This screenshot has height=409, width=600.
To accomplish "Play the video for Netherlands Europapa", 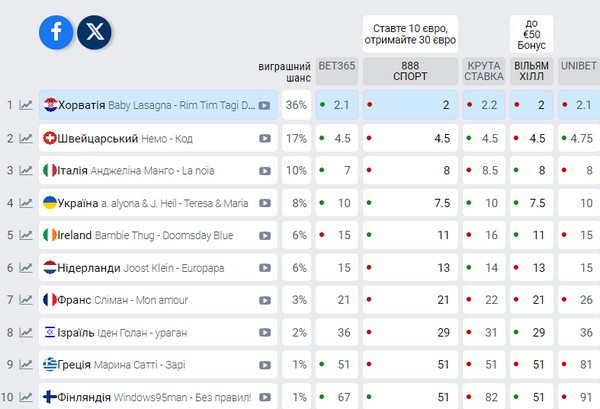I will click(265, 268).
